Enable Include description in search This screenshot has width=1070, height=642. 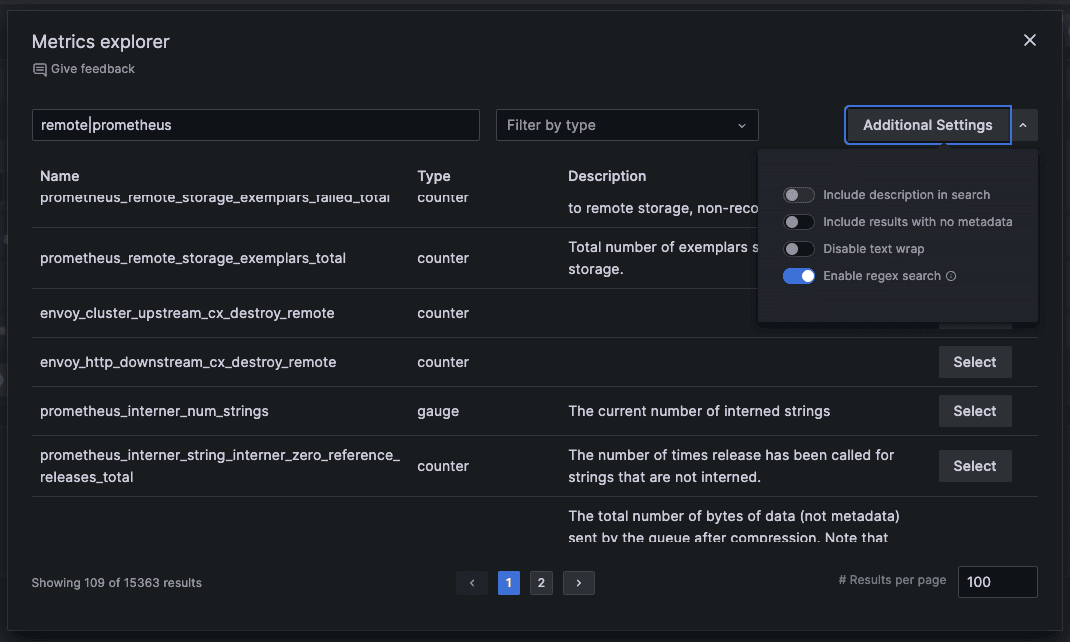point(797,195)
